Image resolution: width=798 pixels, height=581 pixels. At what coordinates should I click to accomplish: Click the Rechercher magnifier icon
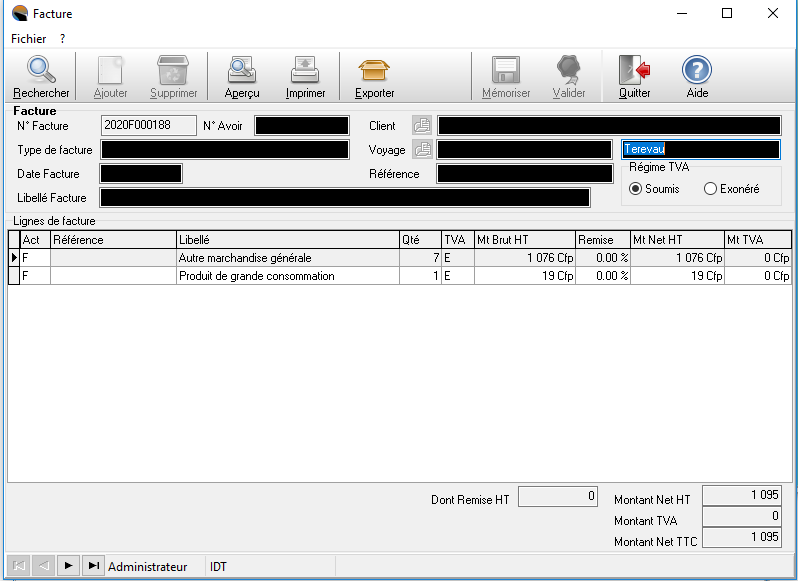click(x=41, y=70)
